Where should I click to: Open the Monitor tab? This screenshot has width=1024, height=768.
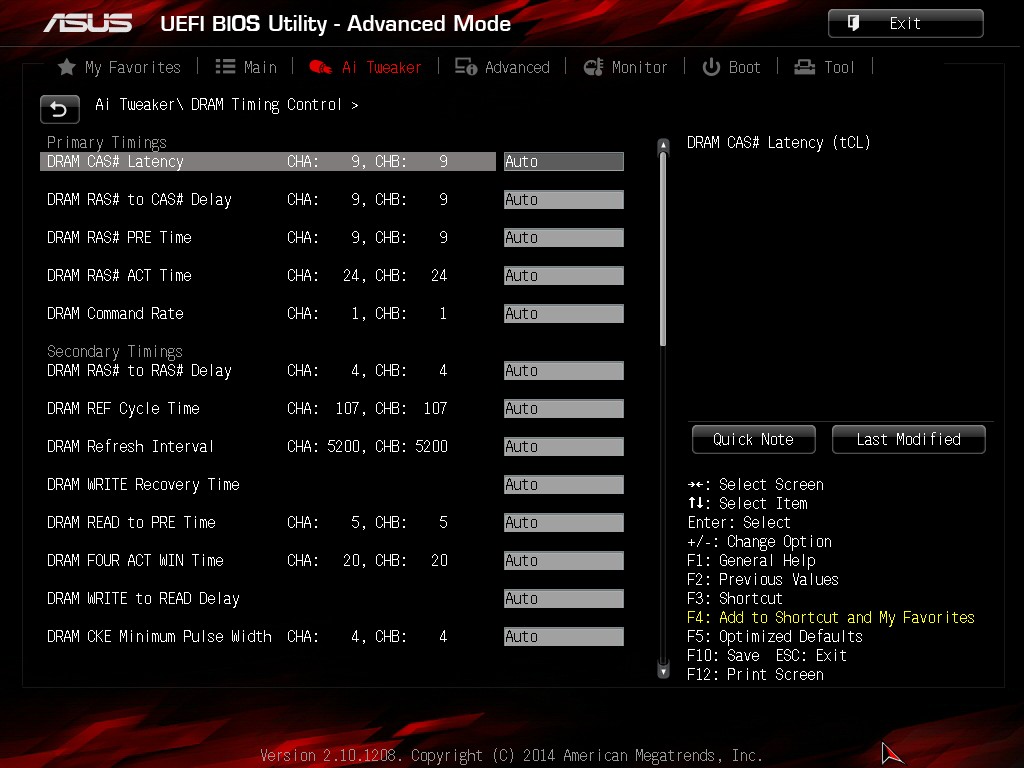click(625, 67)
